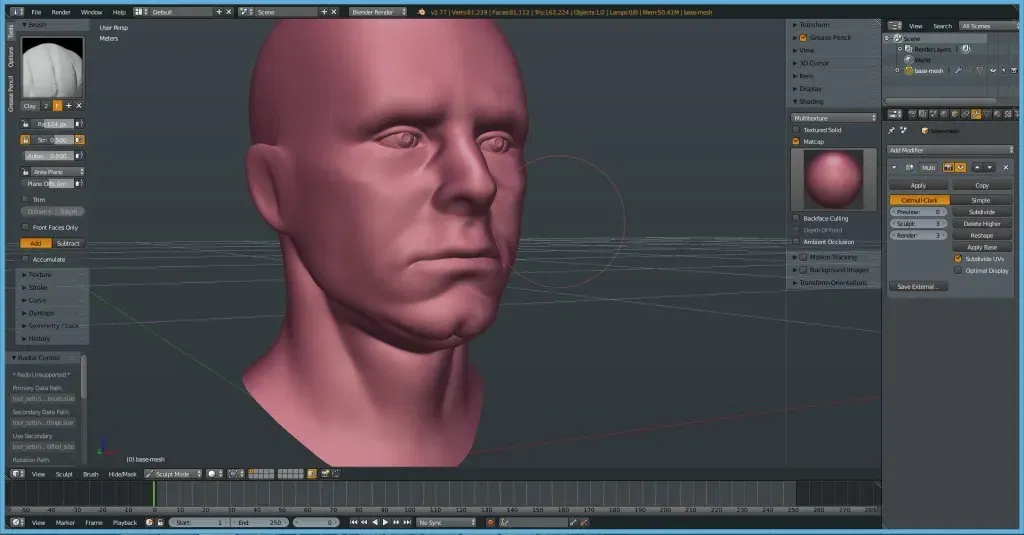Enable the Front Faces Only checkbox
This screenshot has height=535, width=1024.
pos(26,227)
